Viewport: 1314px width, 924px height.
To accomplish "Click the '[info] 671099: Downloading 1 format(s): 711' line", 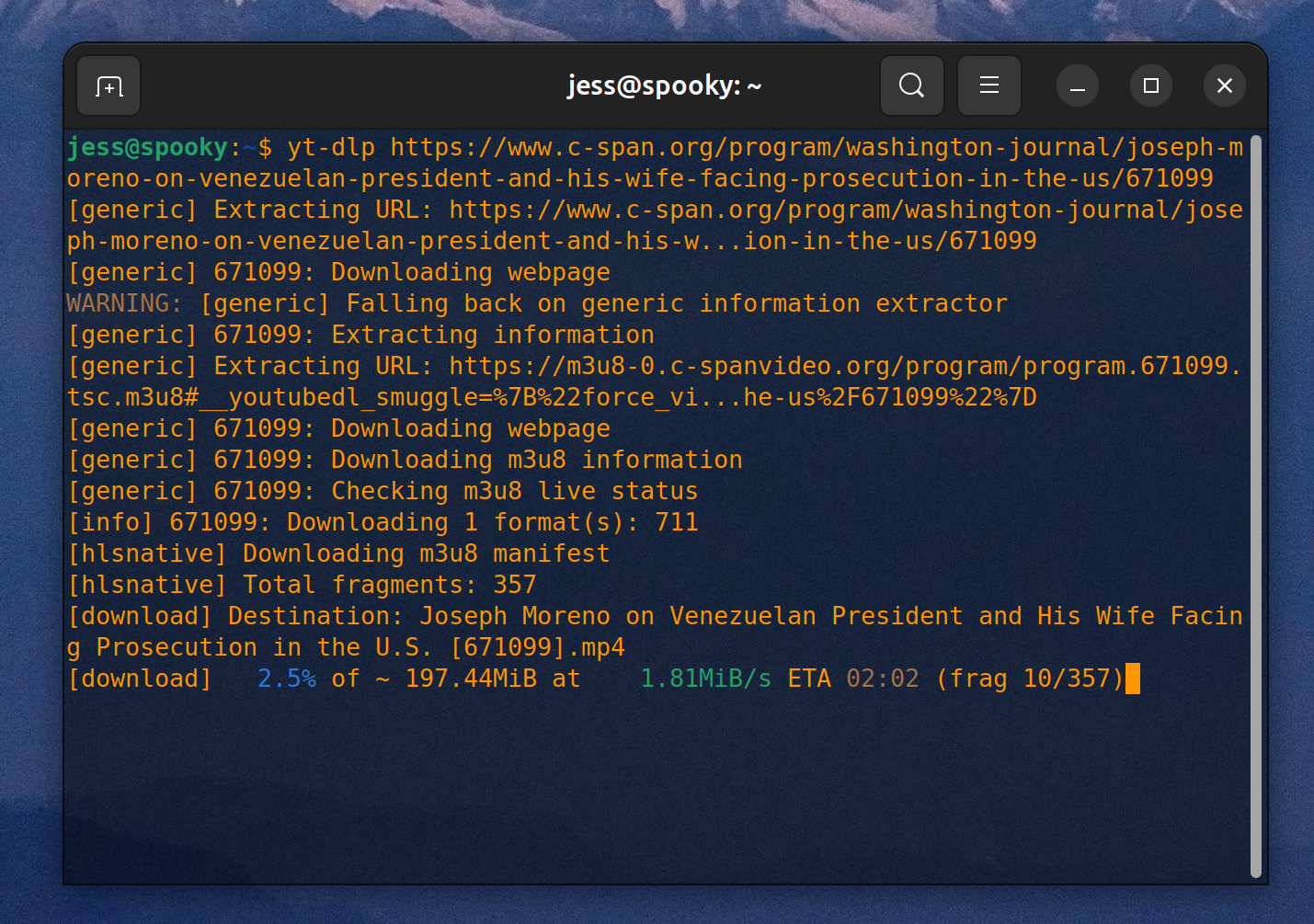I will point(383,522).
